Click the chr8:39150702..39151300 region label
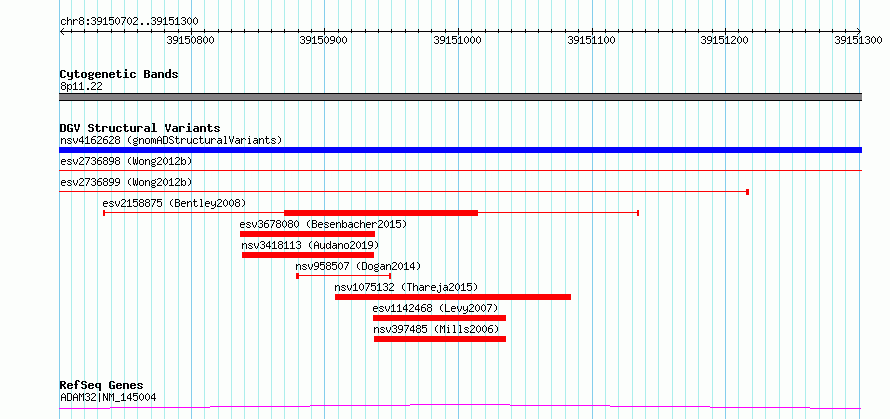 [x=129, y=21]
